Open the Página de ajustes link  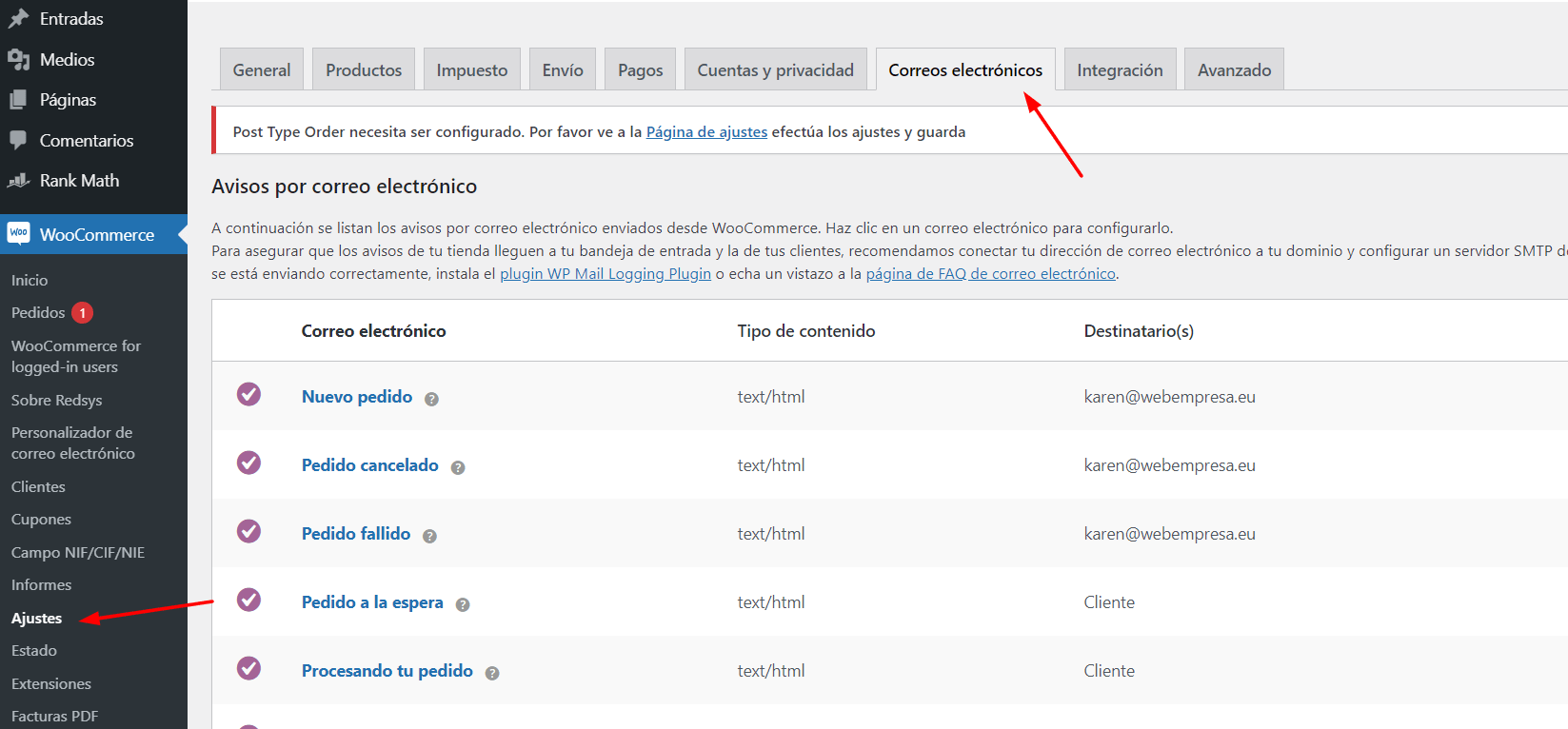coord(706,131)
